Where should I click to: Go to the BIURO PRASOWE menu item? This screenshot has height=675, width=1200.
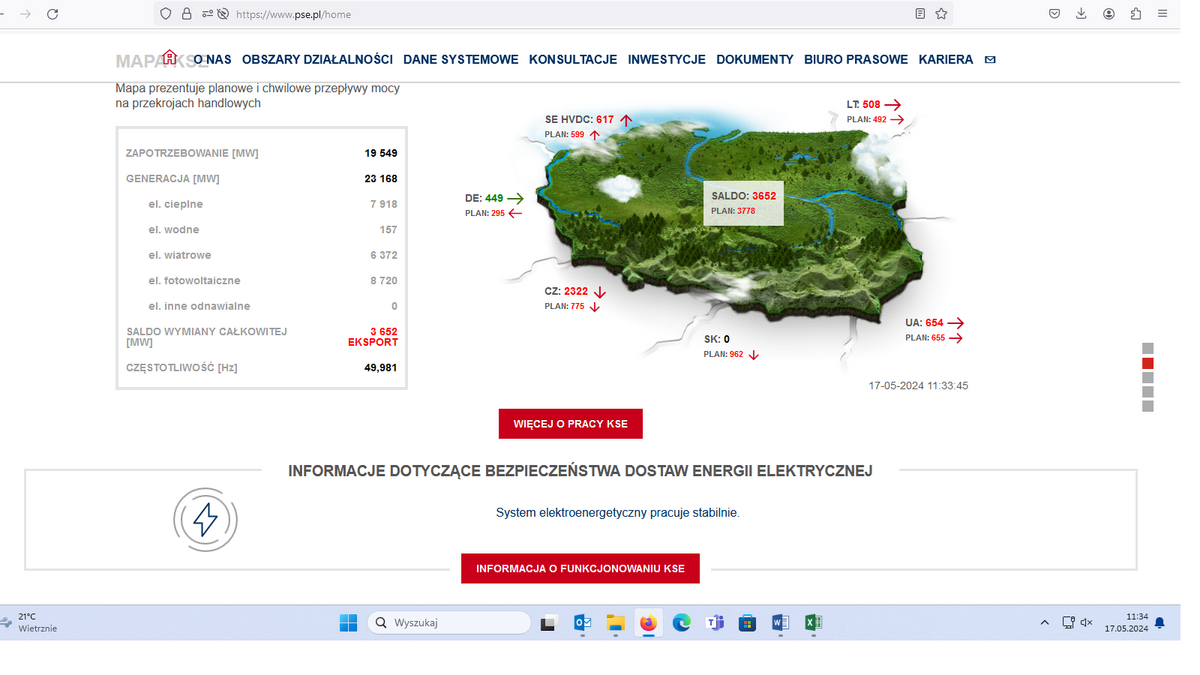[856, 60]
